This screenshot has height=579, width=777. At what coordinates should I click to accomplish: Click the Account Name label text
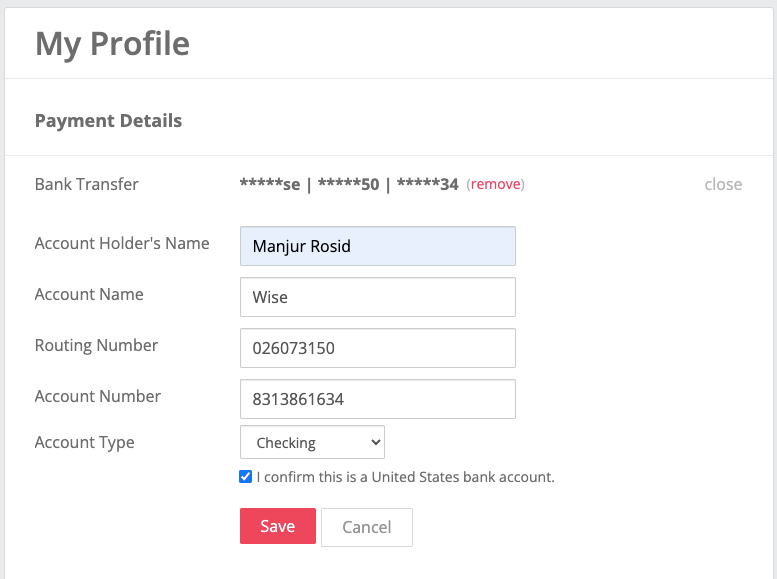89,294
